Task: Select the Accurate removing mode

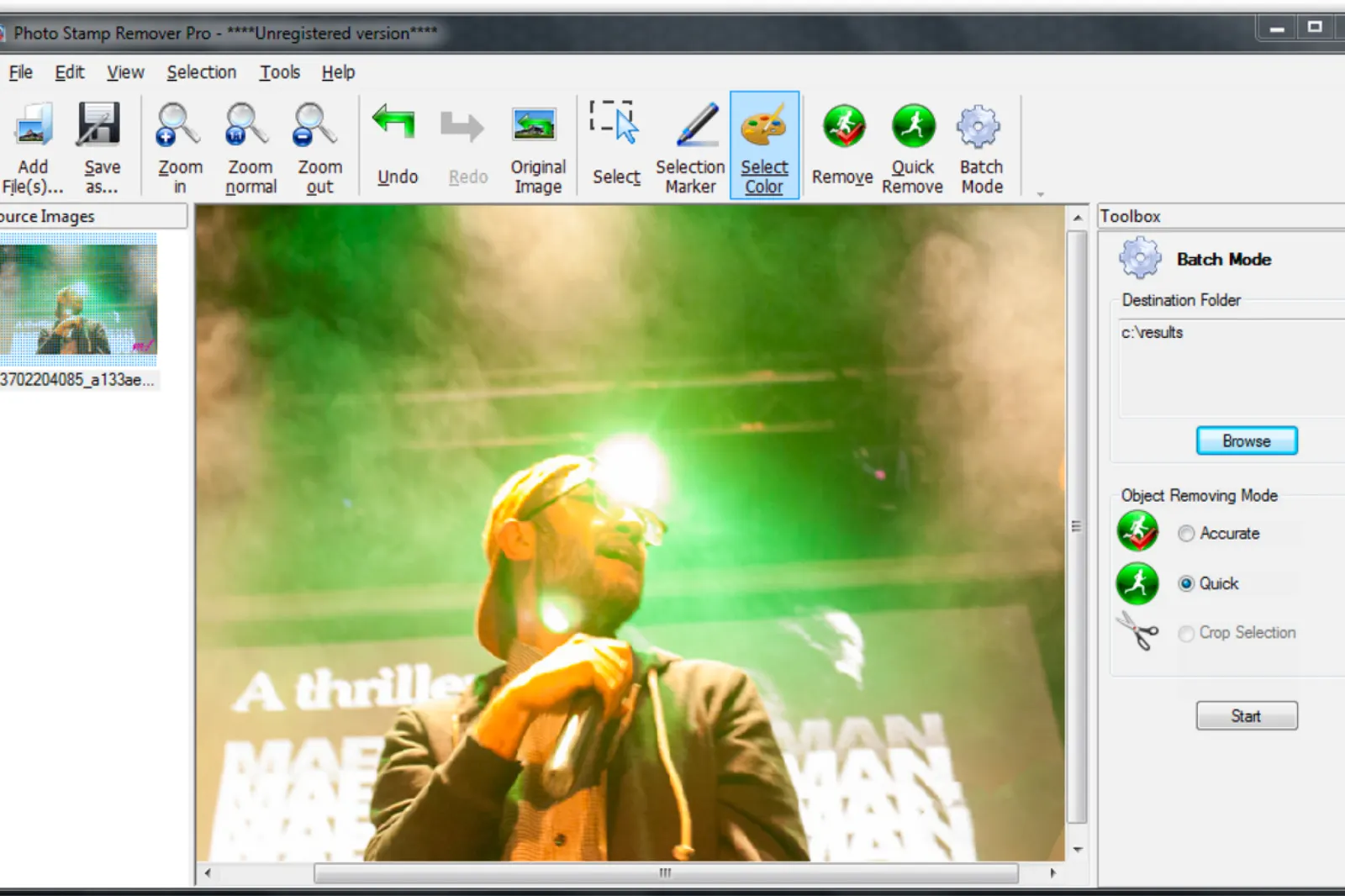Action: tap(1185, 533)
